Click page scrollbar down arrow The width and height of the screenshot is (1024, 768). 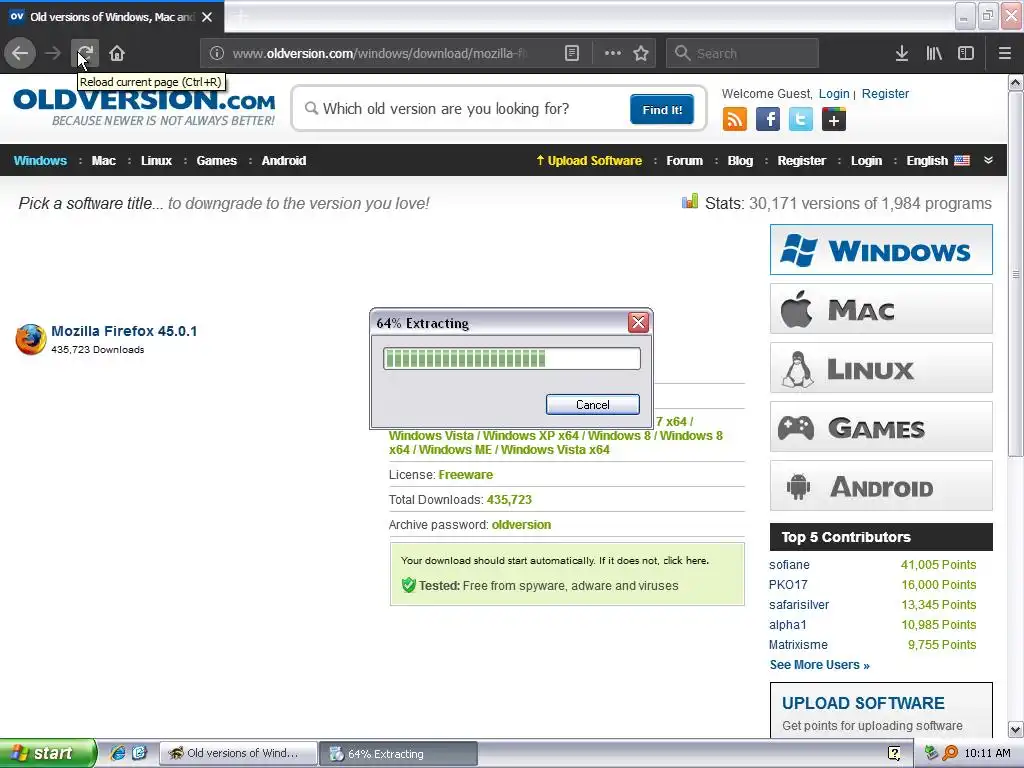point(1016,729)
